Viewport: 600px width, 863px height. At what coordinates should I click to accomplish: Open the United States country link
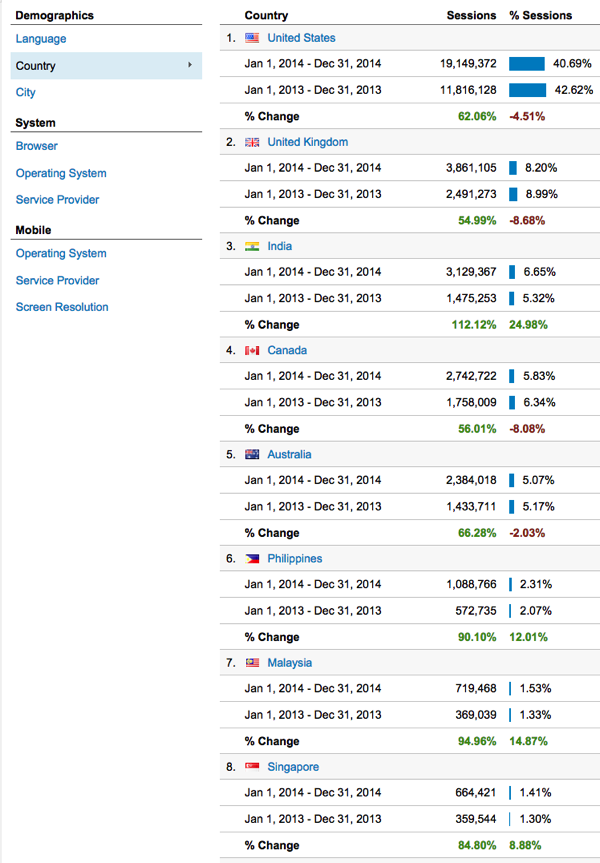point(301,38)
